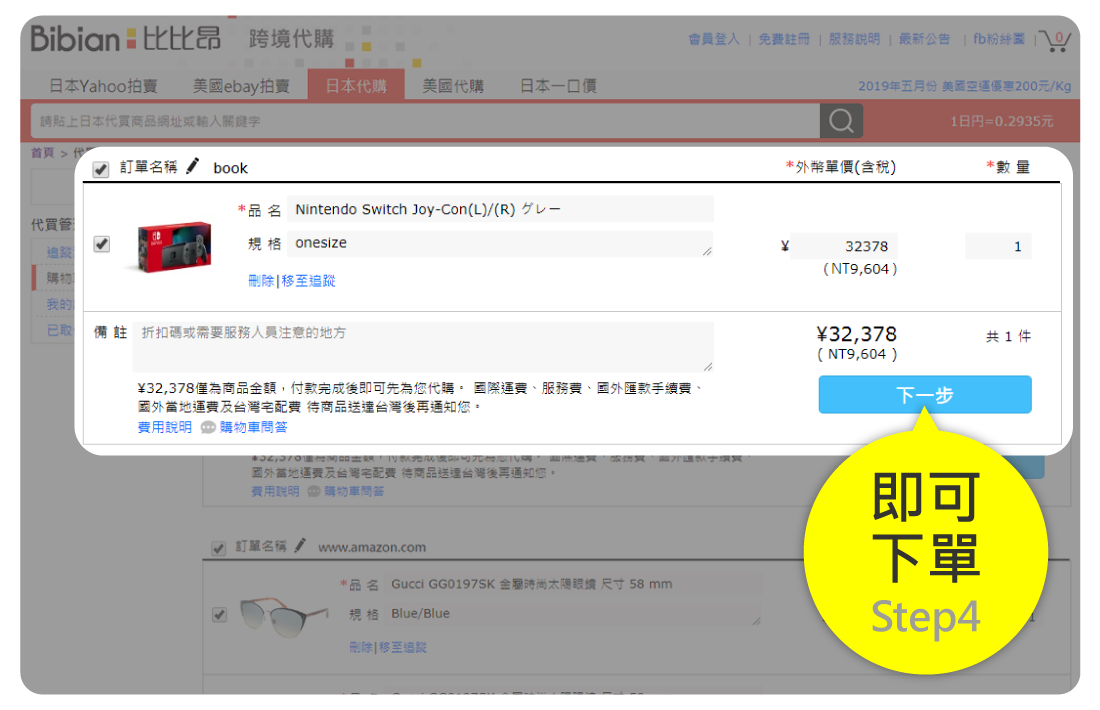Open 費用說明 link below the 備註 note
Viewport: 1100px width, 710px height.
(164, 427)
